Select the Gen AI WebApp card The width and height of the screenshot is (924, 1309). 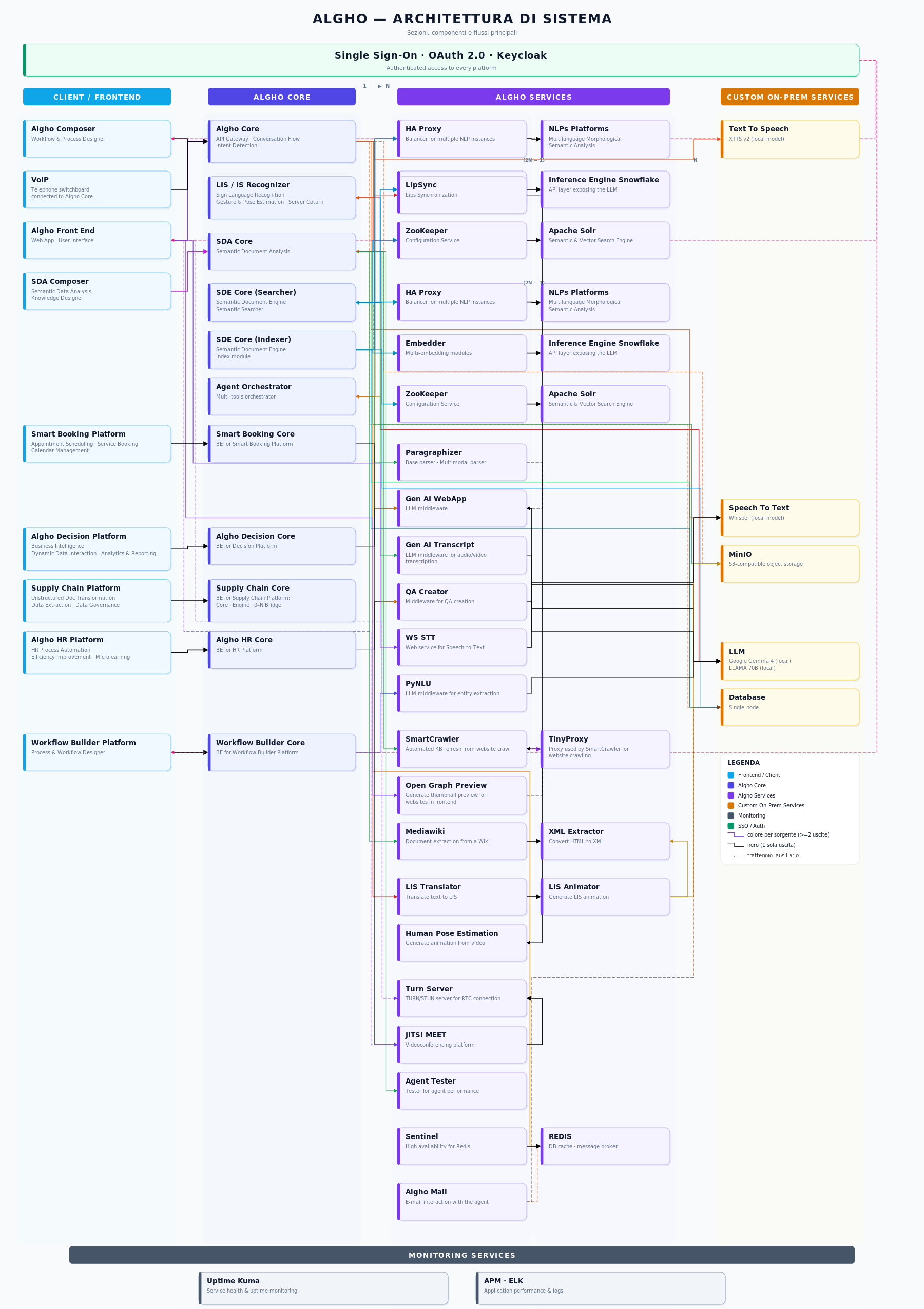tap(461, 508)
